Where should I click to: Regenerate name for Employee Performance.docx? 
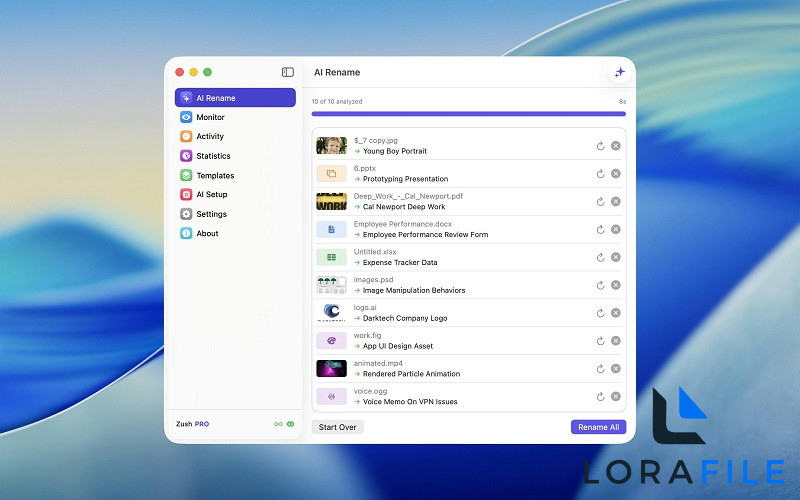click(x=601, y=230)
